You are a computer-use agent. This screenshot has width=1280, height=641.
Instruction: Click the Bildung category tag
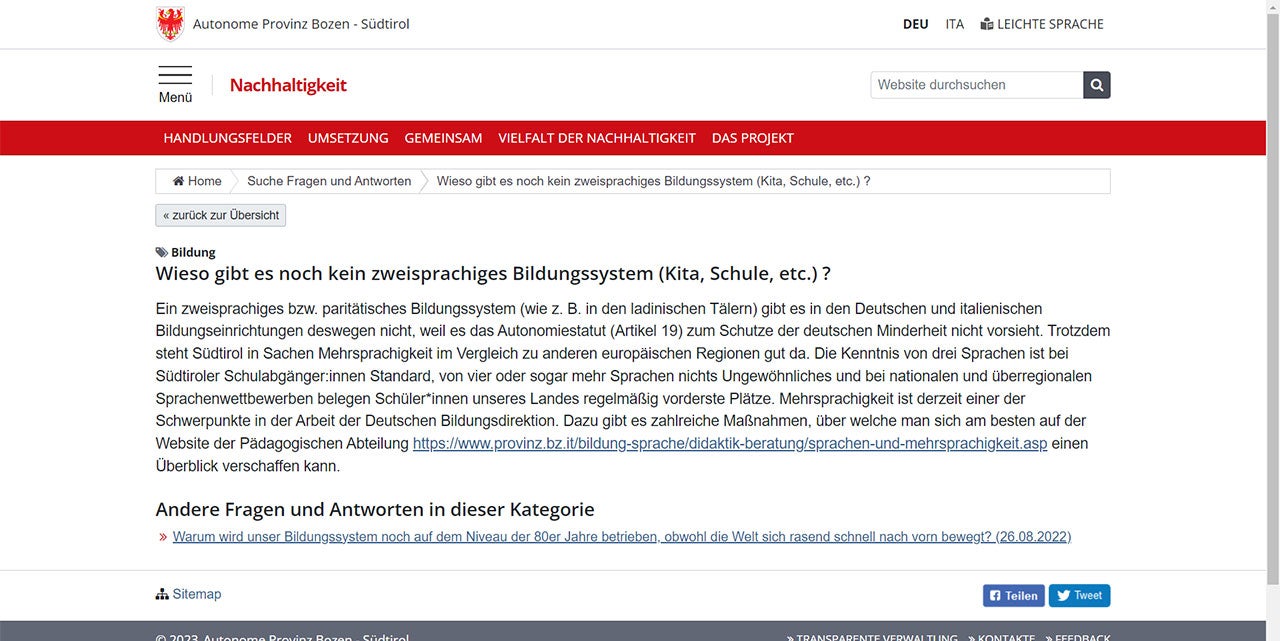192,252
